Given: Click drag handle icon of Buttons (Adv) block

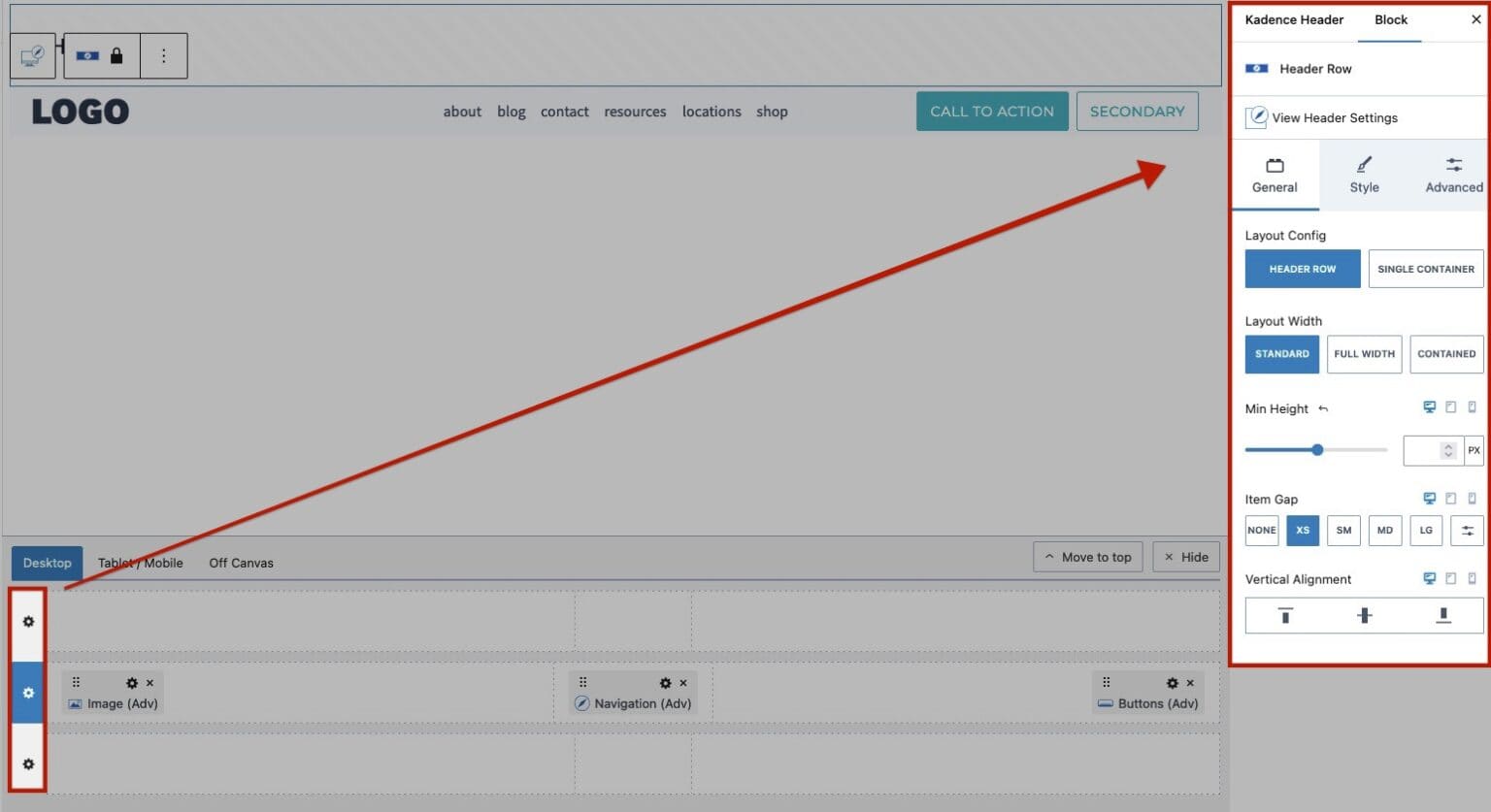Looking at the screenshot, I should [1106, 682].
